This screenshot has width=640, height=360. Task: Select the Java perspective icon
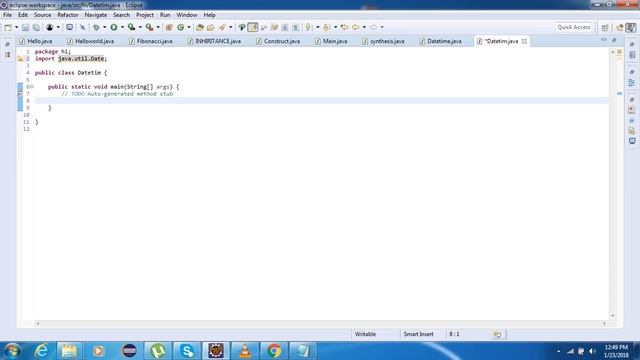tap(631, 27)
